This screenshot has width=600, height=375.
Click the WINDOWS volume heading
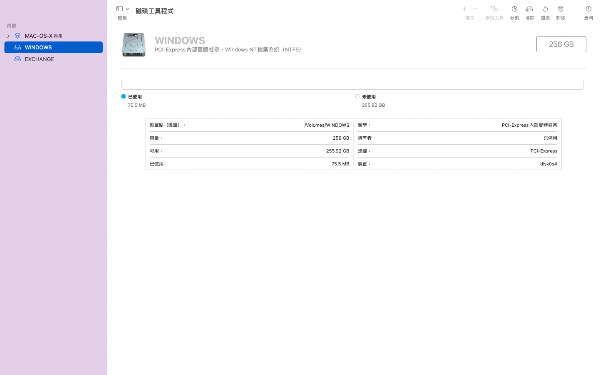[180, 40]
